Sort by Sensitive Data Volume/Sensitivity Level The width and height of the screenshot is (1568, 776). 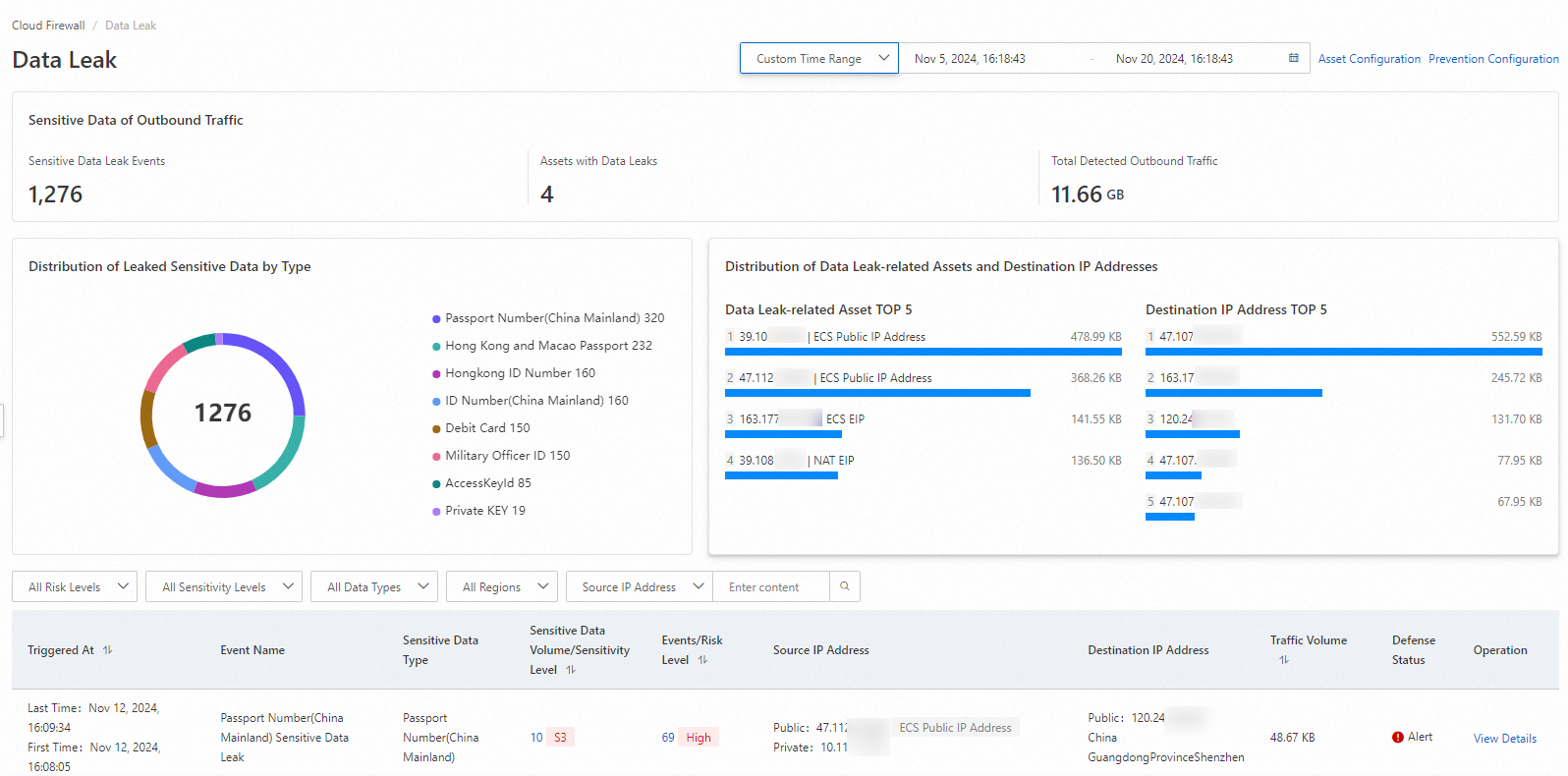[570, 670]
